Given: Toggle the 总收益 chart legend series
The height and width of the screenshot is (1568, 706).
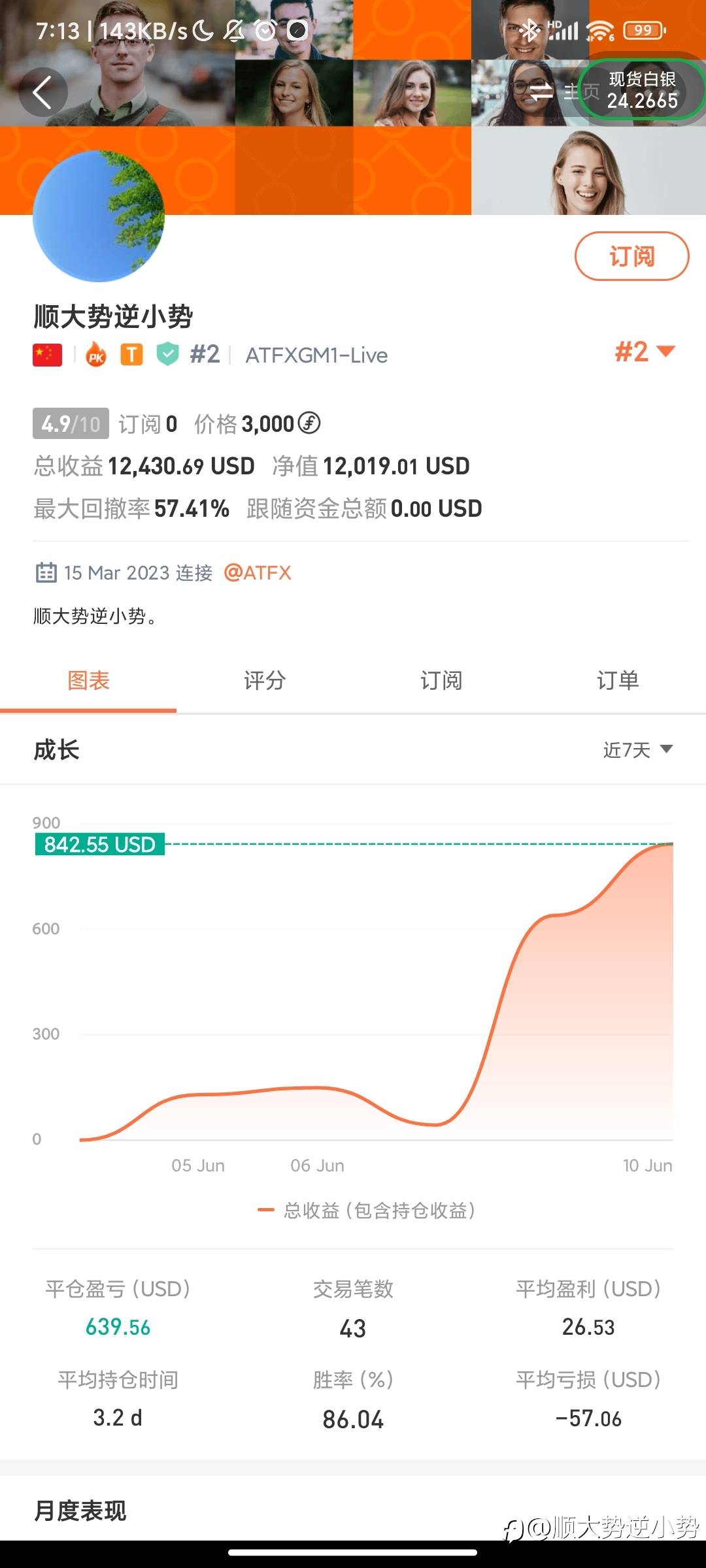Looking at the screenshot, I should coord(367,1211).
